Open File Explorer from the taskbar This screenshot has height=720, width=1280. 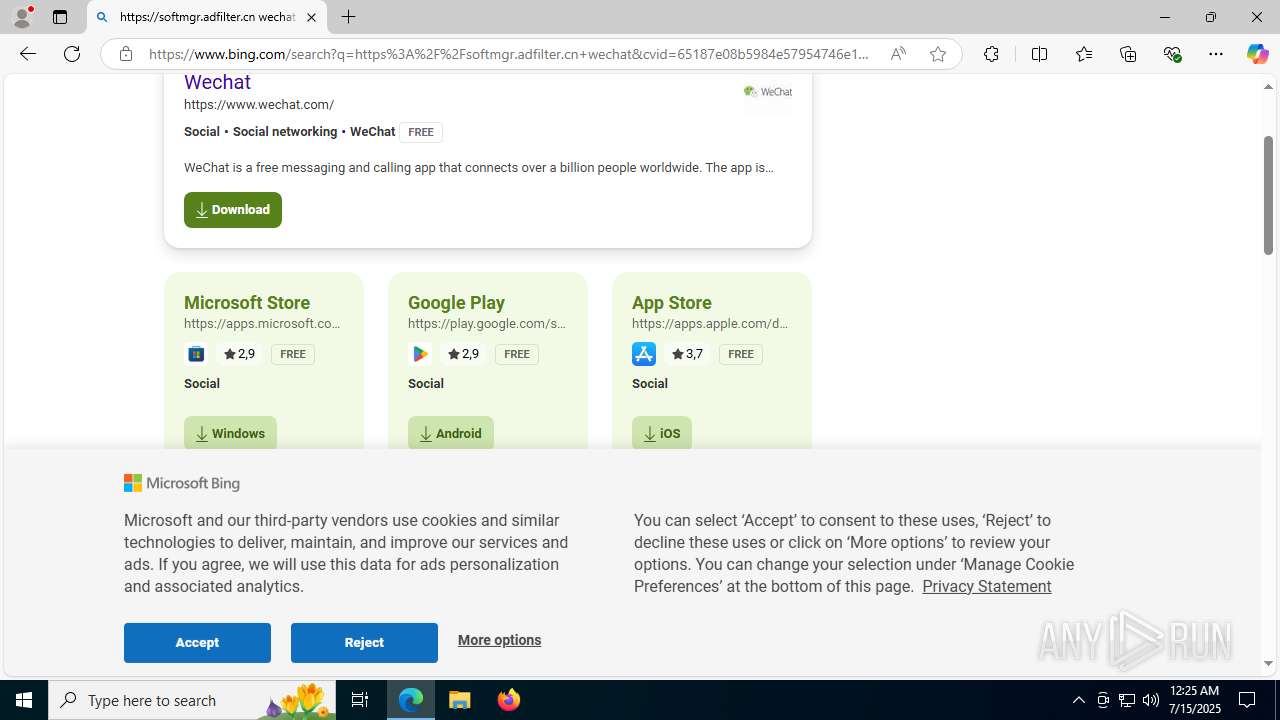click(460, 700)
